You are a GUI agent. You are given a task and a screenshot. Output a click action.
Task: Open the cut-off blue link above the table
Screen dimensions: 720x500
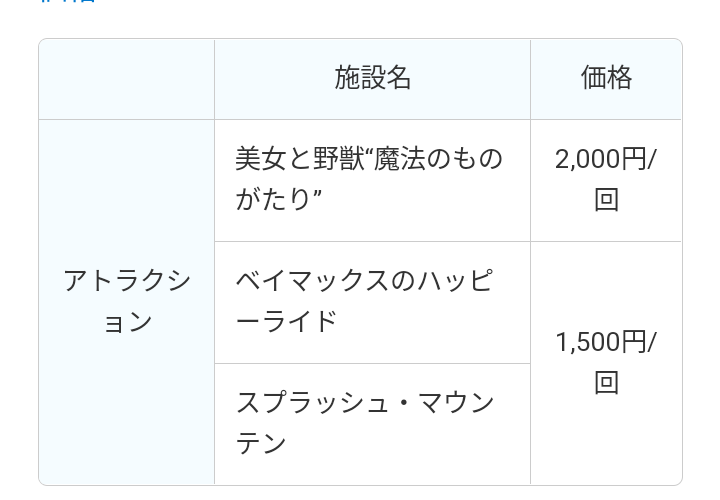coord(68,1)
